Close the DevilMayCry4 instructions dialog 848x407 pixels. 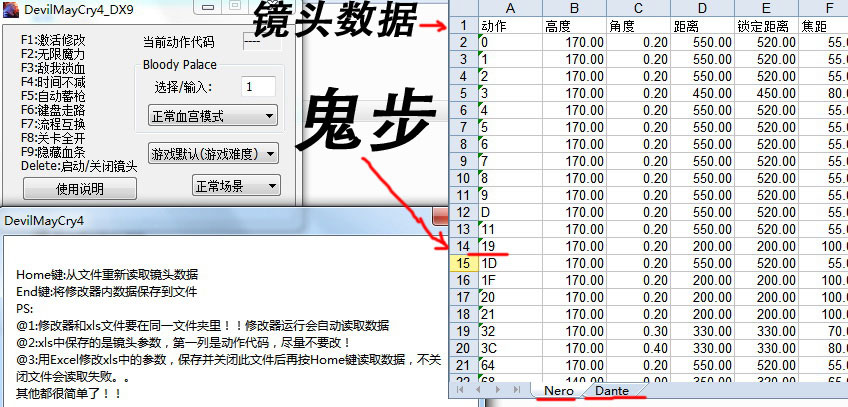tap(439, 217)
